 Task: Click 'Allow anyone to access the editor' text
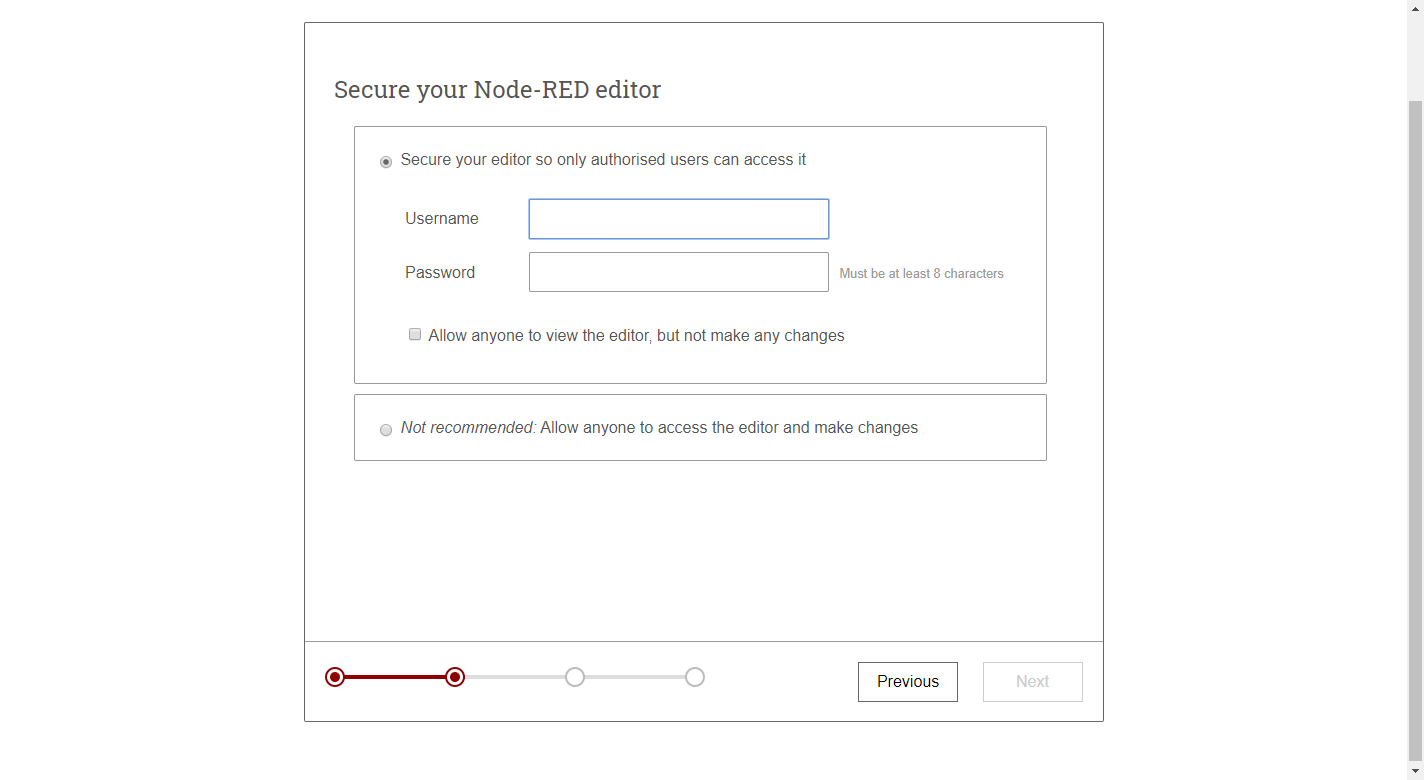pyautogui.click(x=659, y=427)
